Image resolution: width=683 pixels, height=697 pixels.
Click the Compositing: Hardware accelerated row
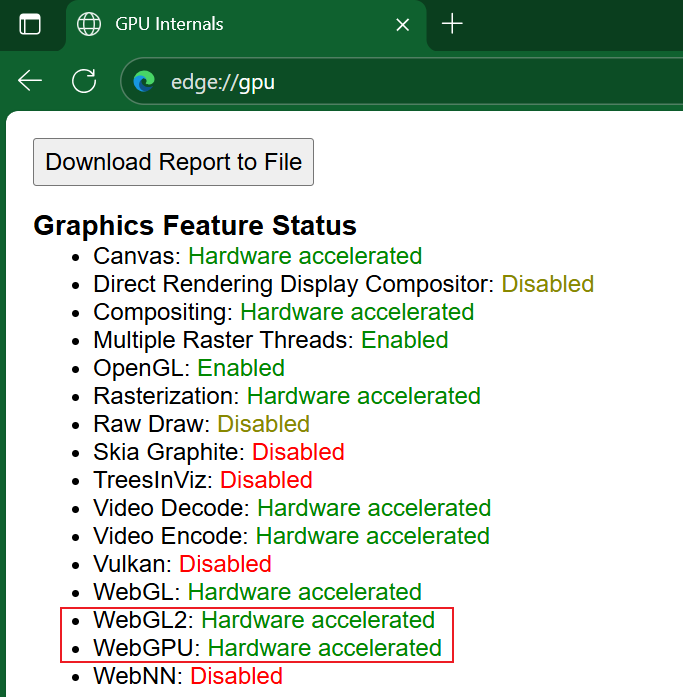coord(284,312)
